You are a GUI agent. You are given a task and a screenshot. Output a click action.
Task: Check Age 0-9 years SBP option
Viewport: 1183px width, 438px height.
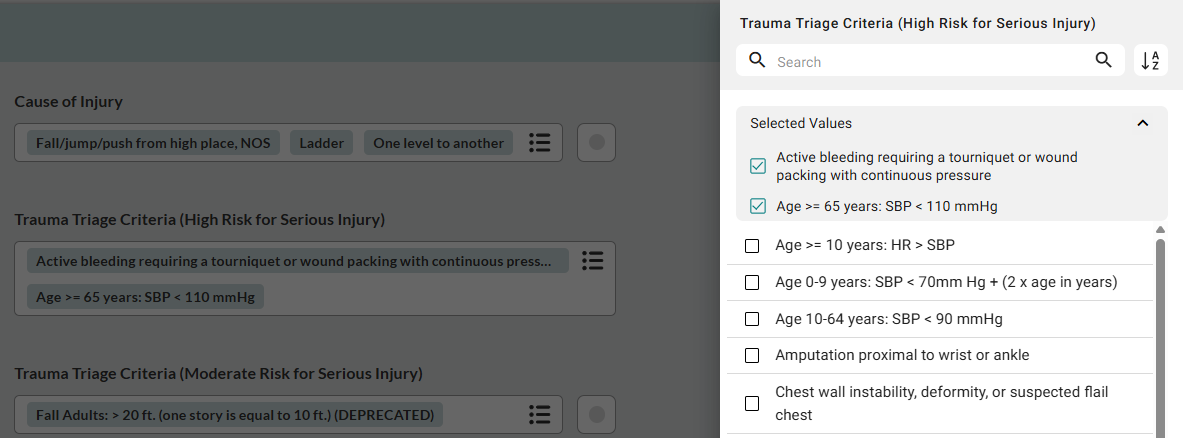(x=753, y=282)
